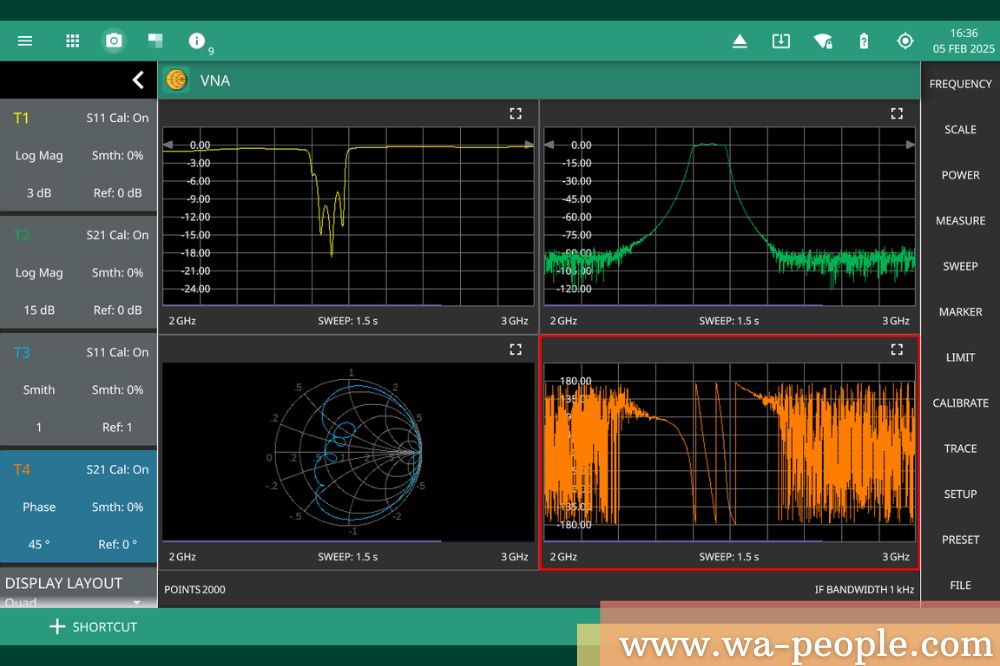Open the PRESET menu
Screen dimensions: 1000x666
(960, 540)
